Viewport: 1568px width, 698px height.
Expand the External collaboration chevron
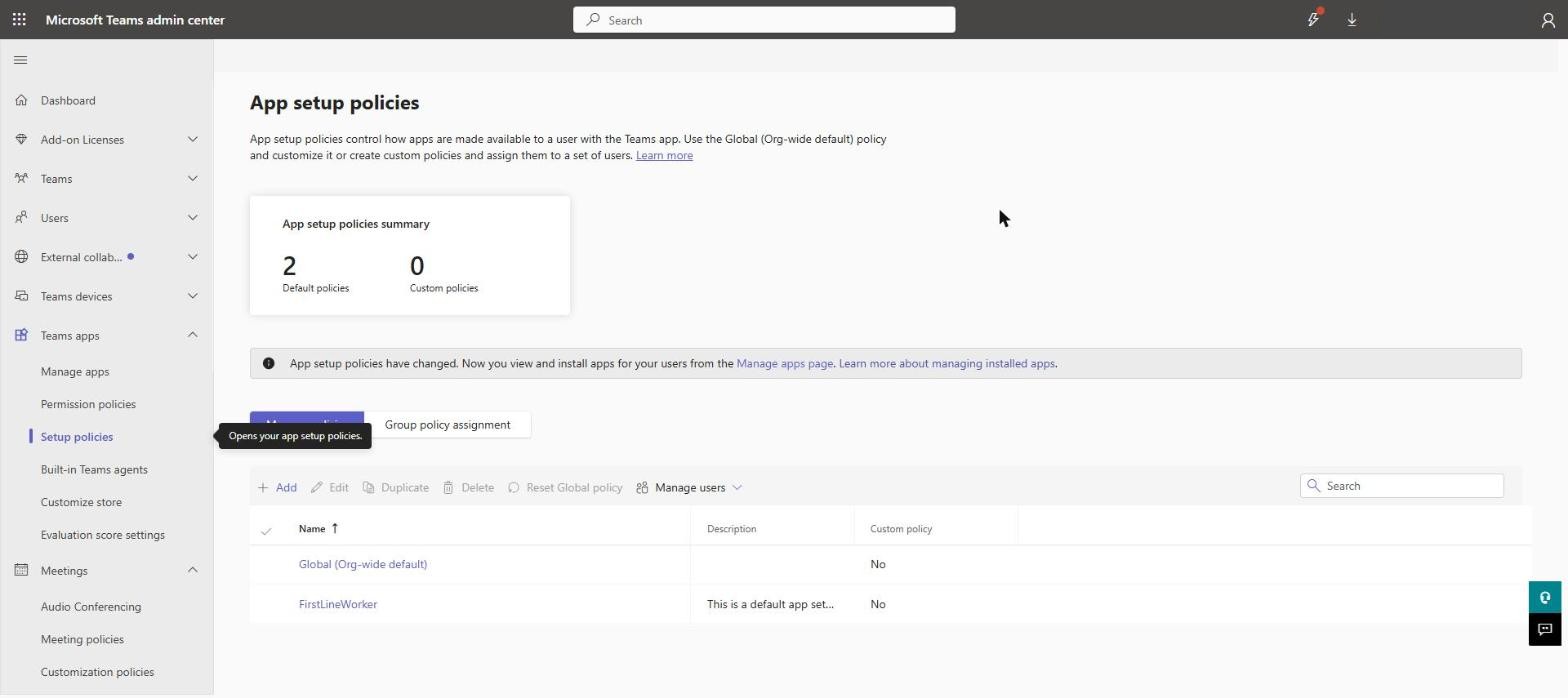193,257
